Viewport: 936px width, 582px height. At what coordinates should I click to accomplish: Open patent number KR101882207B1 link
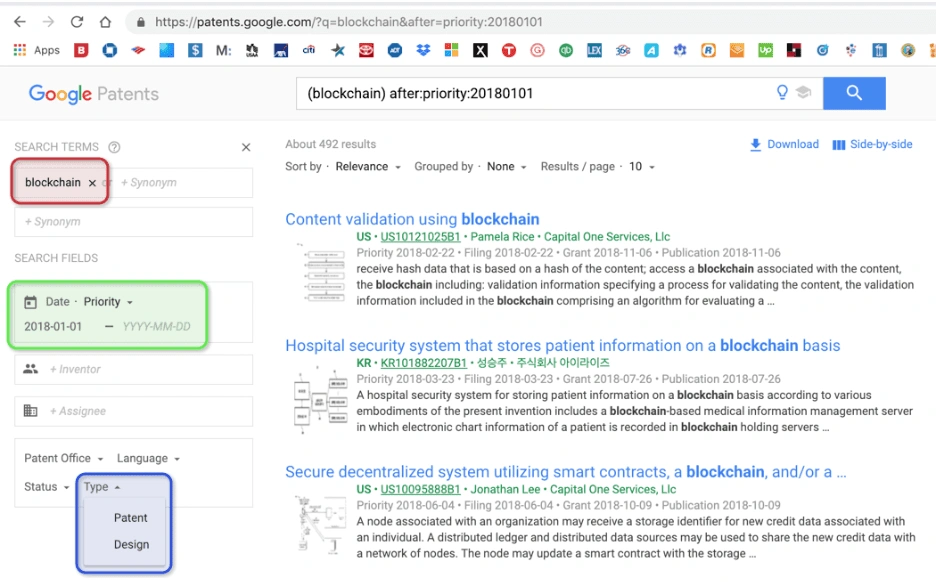423,362
